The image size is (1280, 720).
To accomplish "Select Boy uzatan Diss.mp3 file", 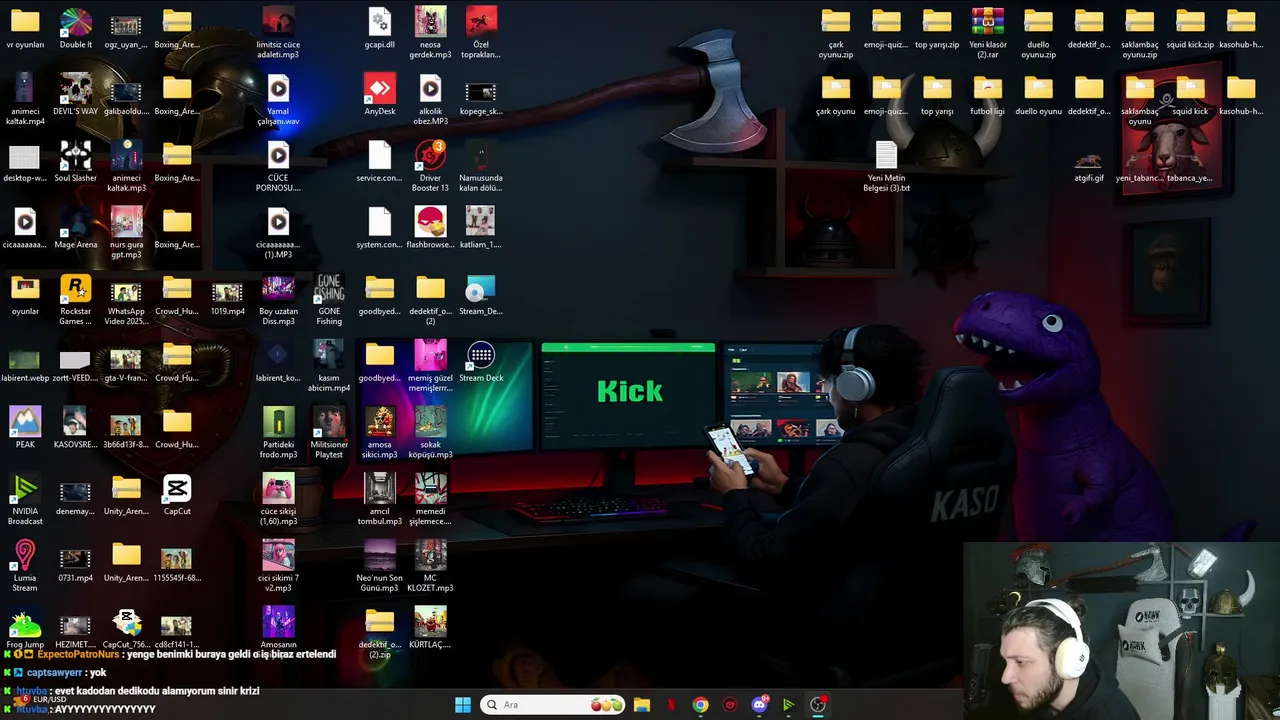I will click(279, 300).
